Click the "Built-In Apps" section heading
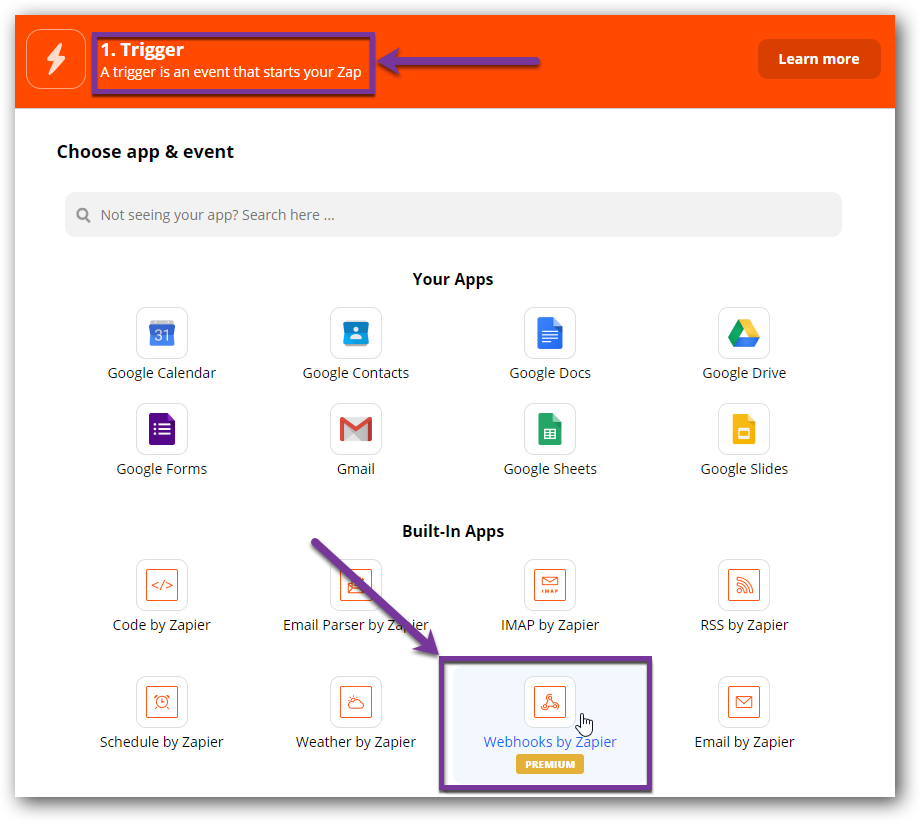The image size is (920, 822). click(453, 532)
